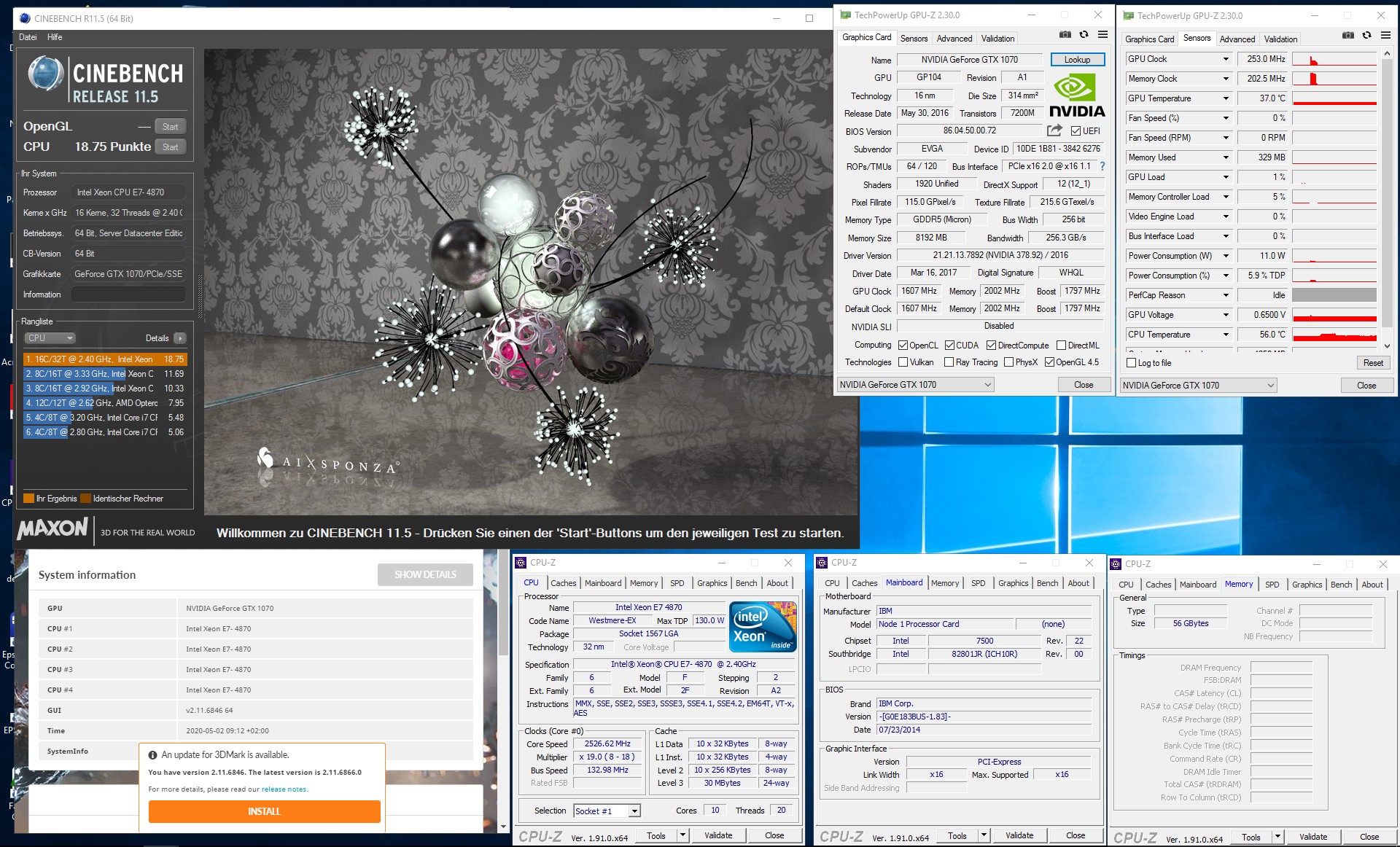Click Cinebench app icon in title bar
Screen dimensions: 1400x847
coord(26,18)
